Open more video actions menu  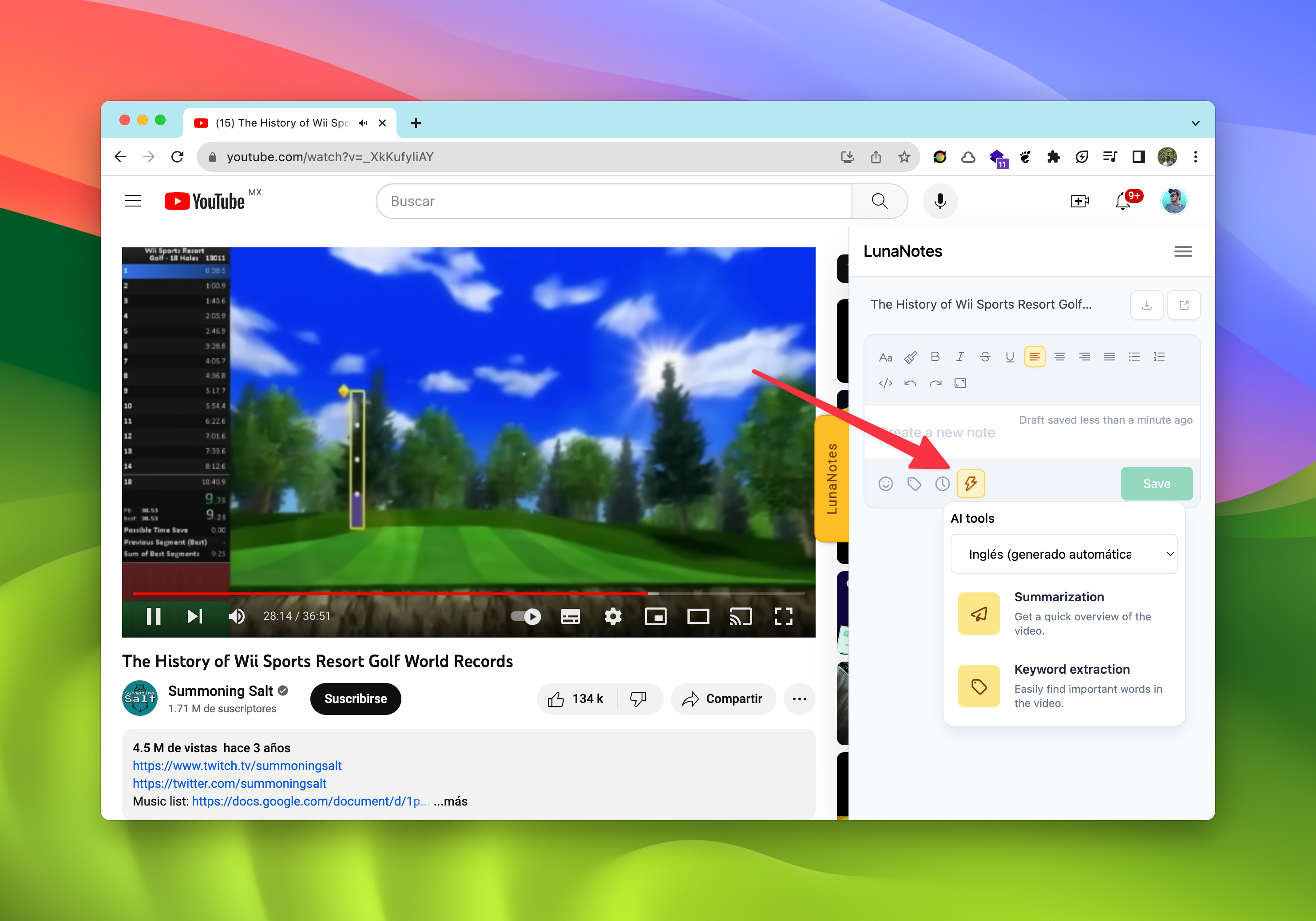tap(799, 699)
